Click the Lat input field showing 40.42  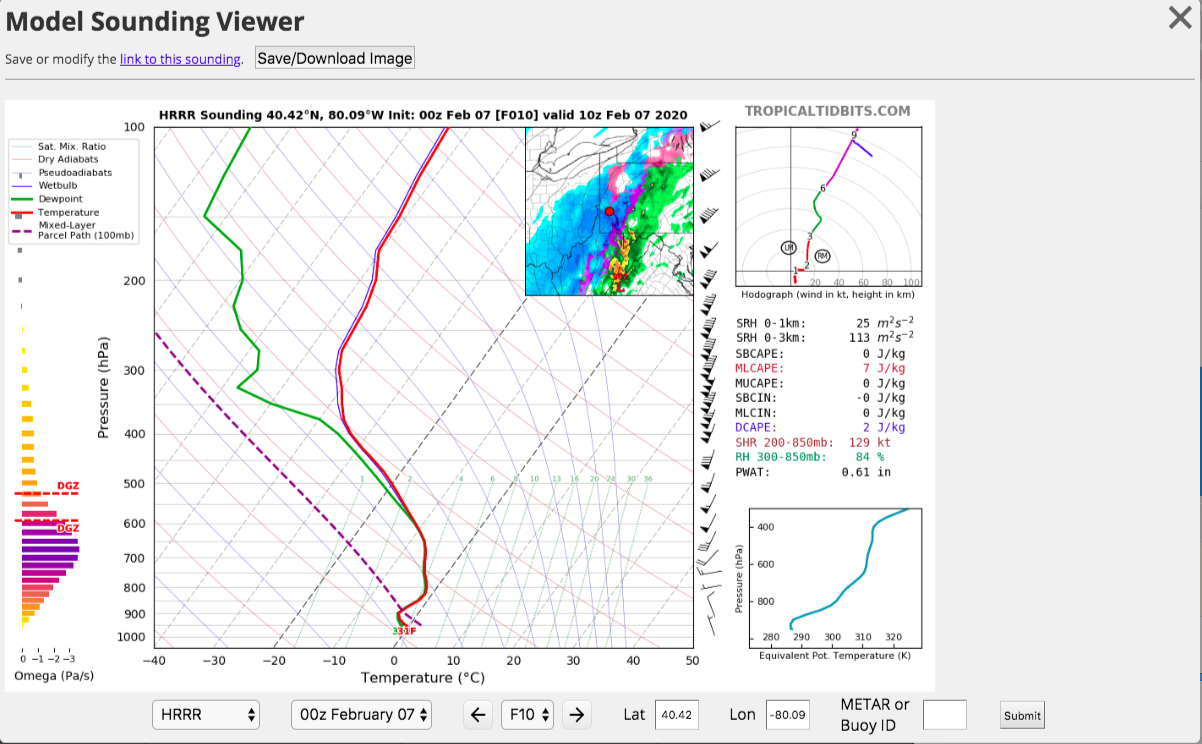pos(677,715)
